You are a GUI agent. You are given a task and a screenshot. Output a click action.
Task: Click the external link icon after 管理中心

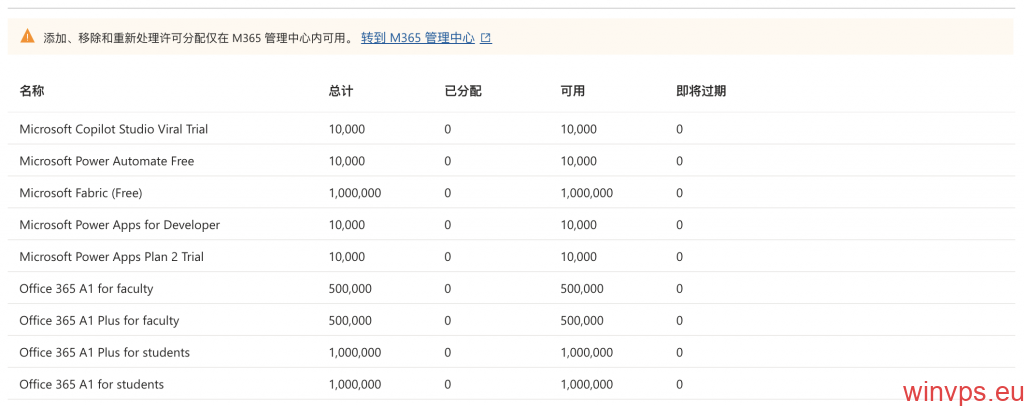coord(486,38)
